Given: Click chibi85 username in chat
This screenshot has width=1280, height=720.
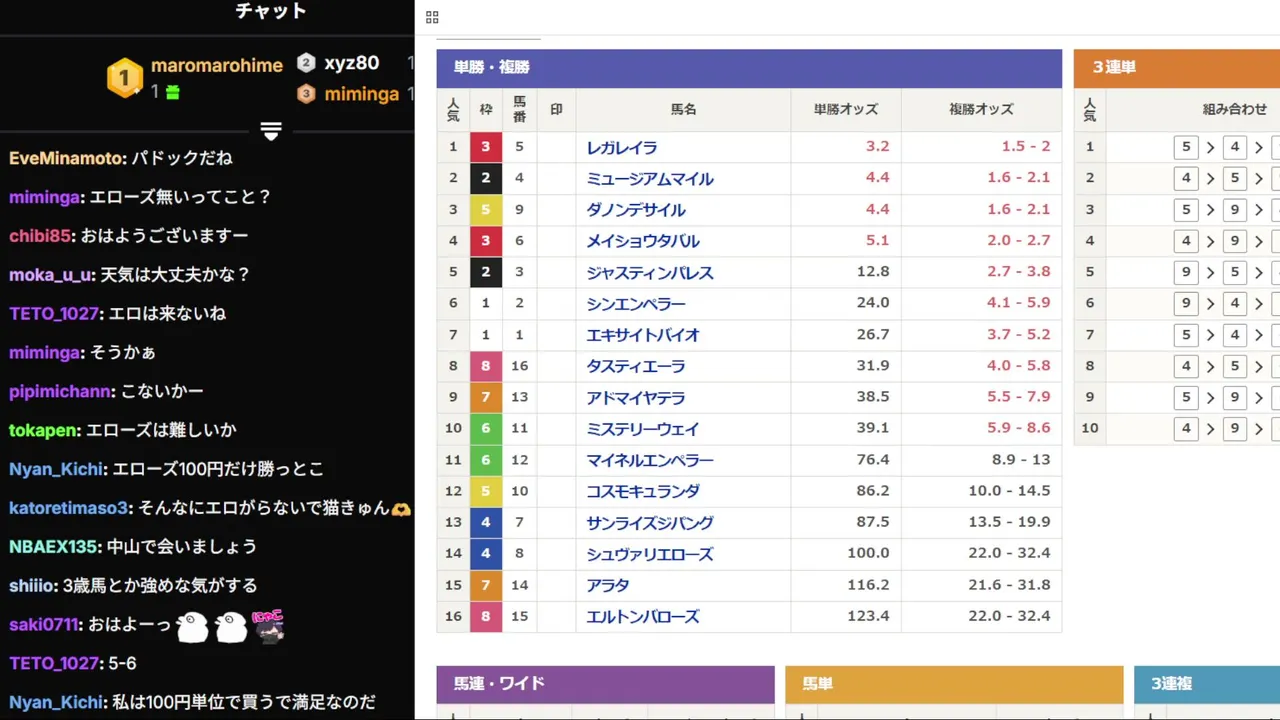Looking at the screenshot, I should tap(39, 236).
